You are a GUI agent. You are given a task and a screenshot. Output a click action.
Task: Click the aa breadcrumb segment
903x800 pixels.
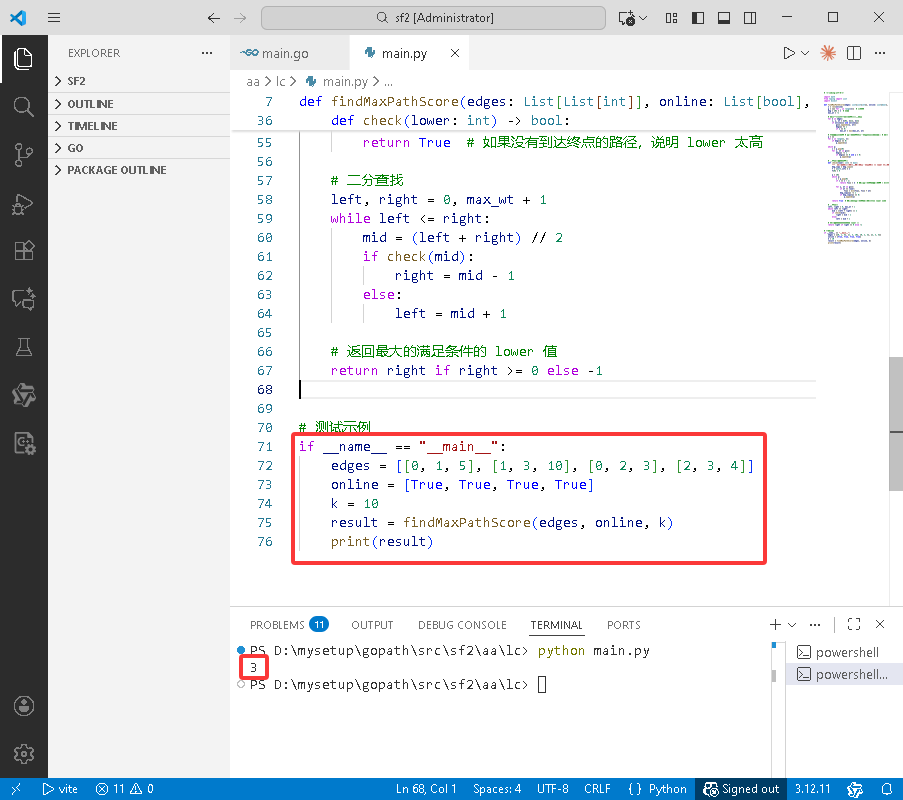253,82
